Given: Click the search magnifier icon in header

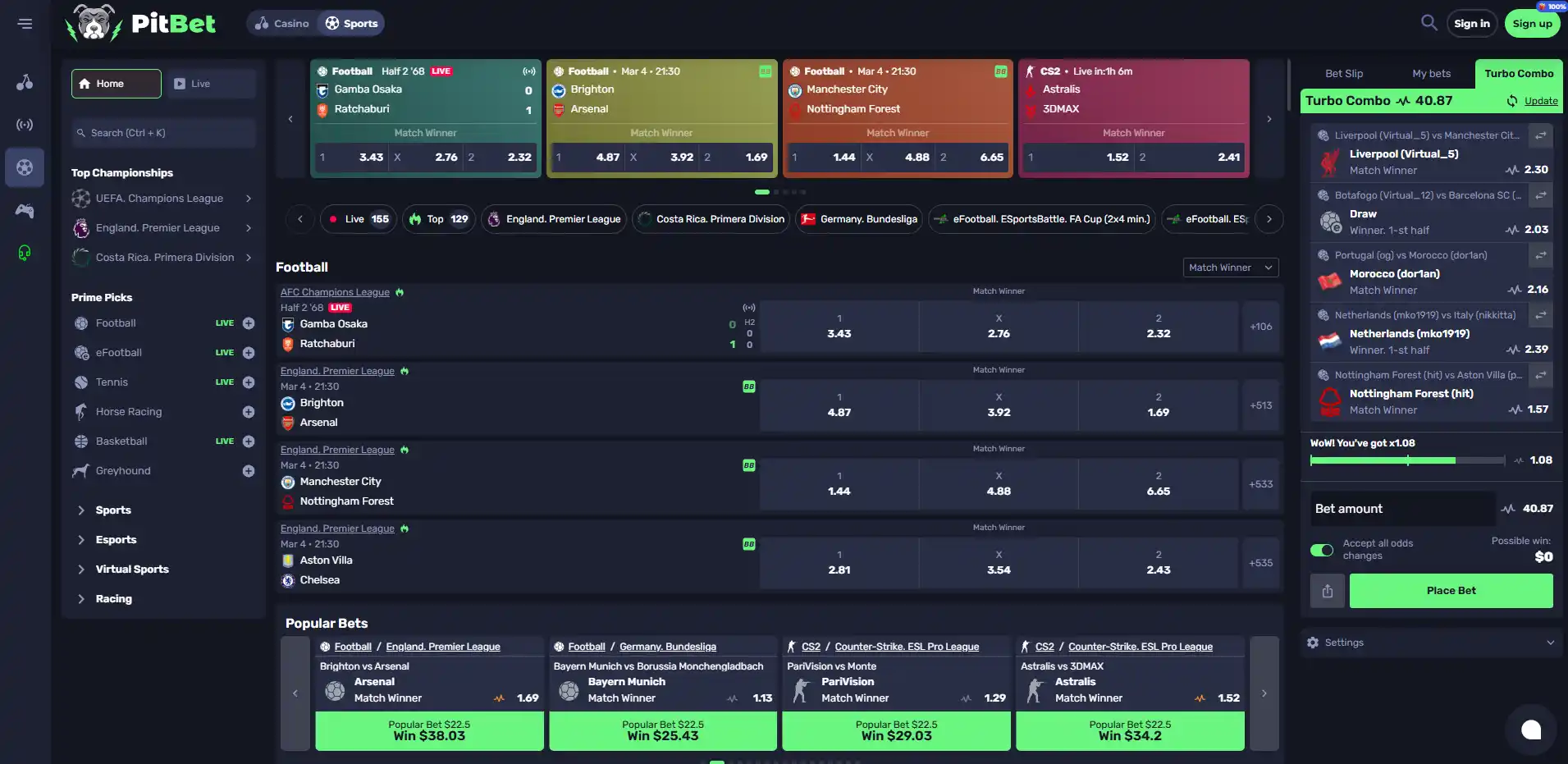Looking at the screenshot, I should [1429, 23].
